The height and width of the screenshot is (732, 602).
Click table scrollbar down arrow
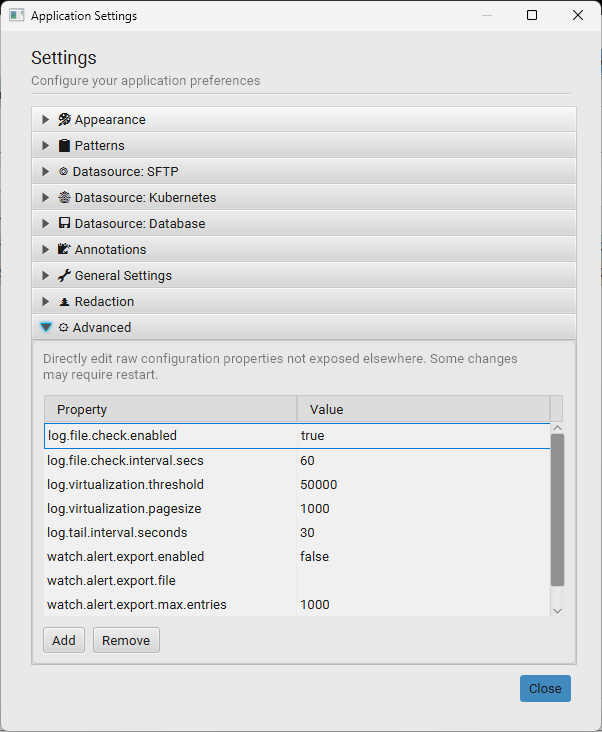(557, 611)
